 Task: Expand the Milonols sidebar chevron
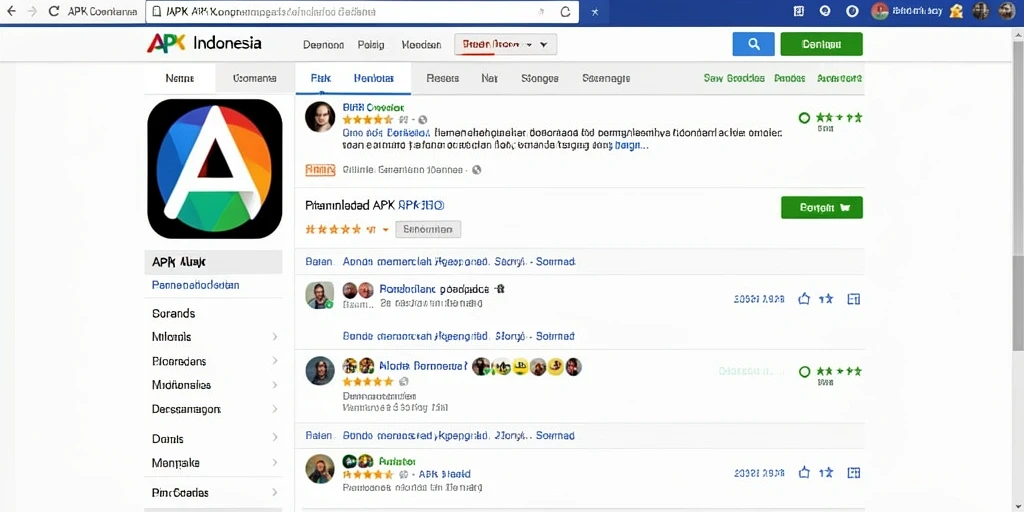[x=275, y=337]
